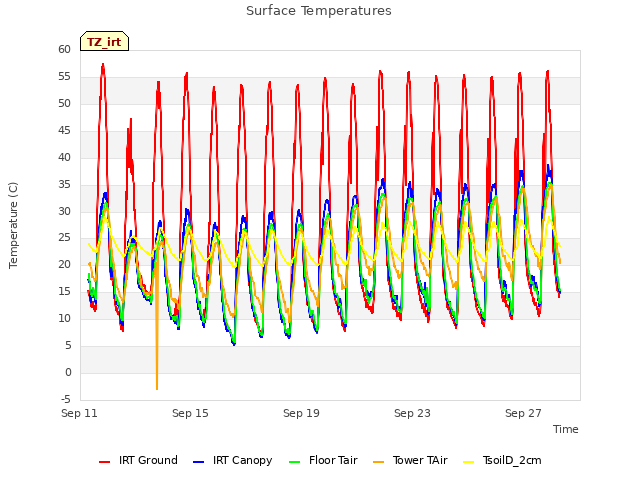Click the Sep 23 x-axis label
This screenshot has width=640, height=480.
pos(412,413)
